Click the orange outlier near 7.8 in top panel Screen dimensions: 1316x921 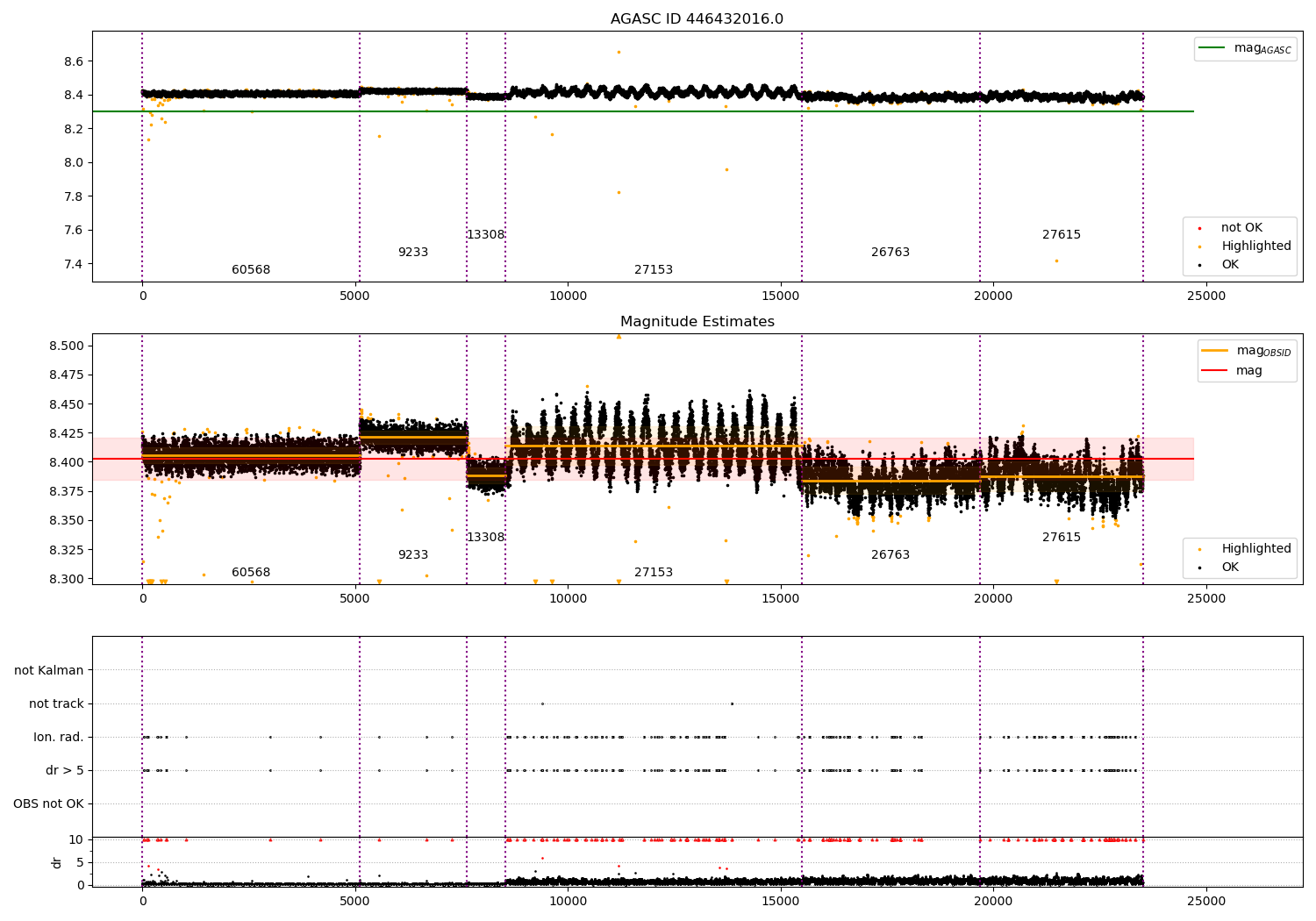tap(619, 192)
